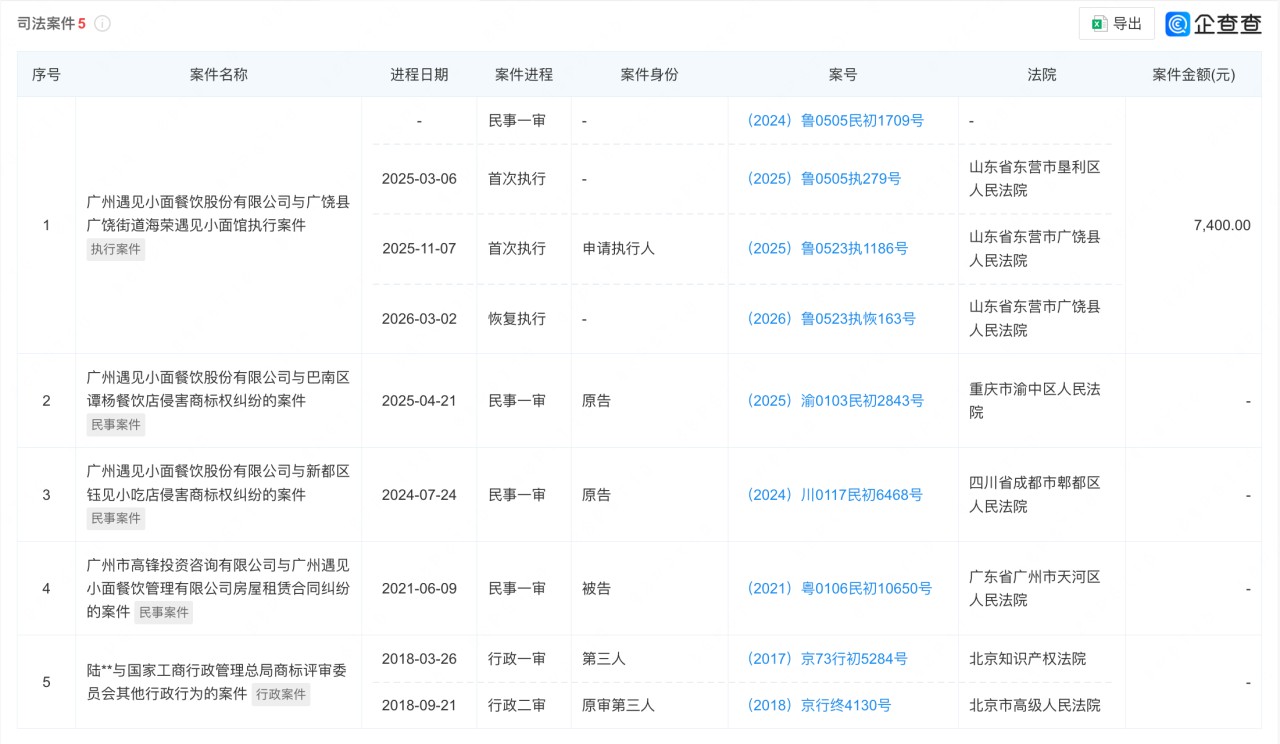Click the 申请执行人 identity cell
Image resolution: width=1280 pixels, height=744 pixels.
click(618, 248)
